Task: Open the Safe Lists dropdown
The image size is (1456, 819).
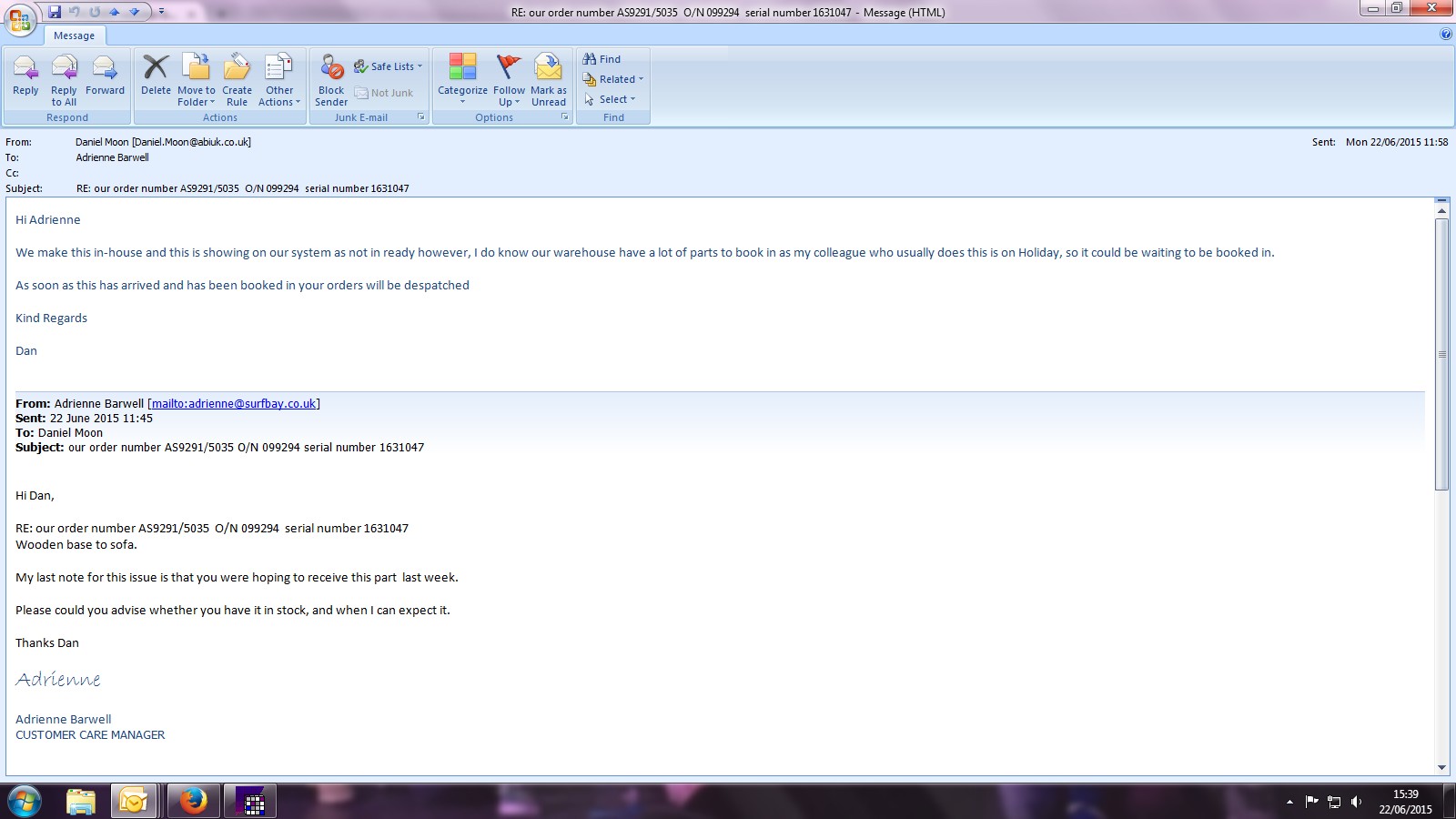Action: click(x=389, y=66)
